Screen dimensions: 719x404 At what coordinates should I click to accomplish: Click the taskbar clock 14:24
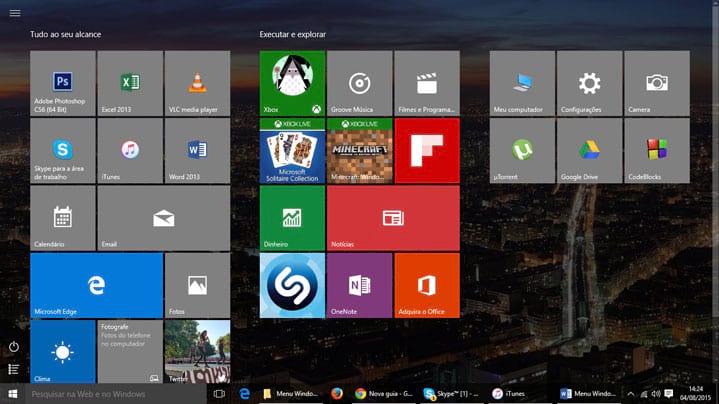[695, 394]
